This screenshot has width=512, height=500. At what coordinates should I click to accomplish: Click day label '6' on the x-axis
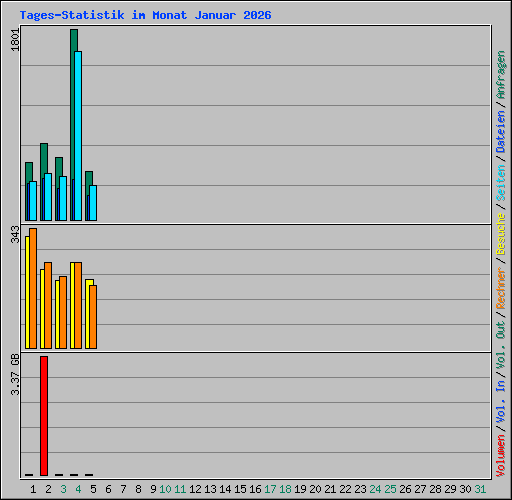point(108,489)
